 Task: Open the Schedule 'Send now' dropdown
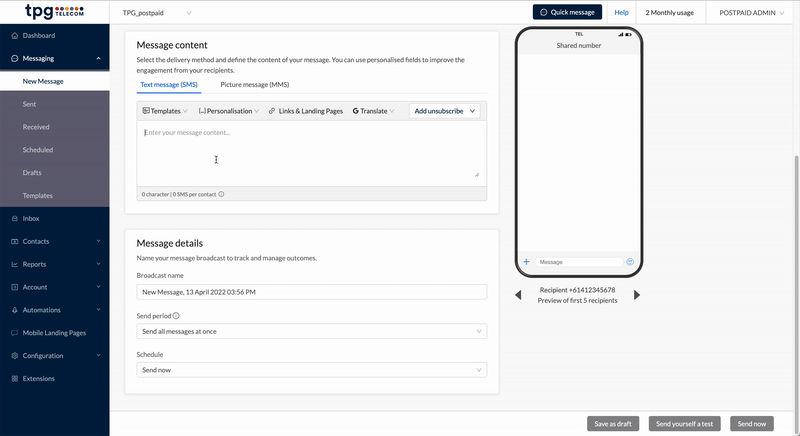click(x=311, y=370)
